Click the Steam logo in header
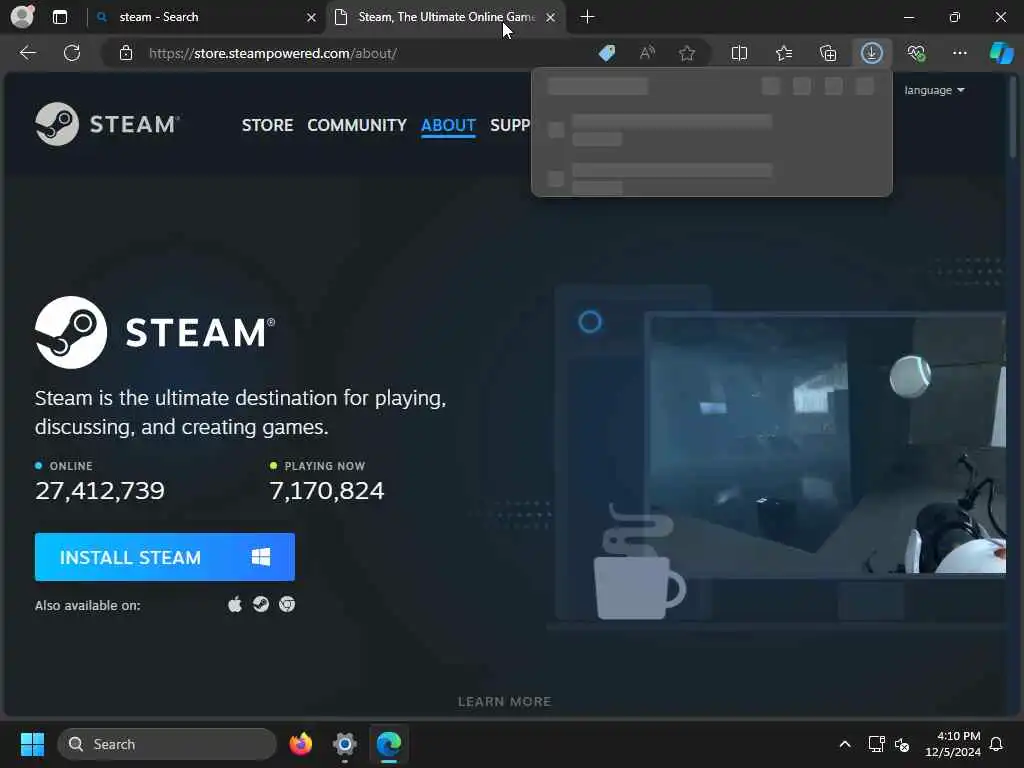 [107, 124]
